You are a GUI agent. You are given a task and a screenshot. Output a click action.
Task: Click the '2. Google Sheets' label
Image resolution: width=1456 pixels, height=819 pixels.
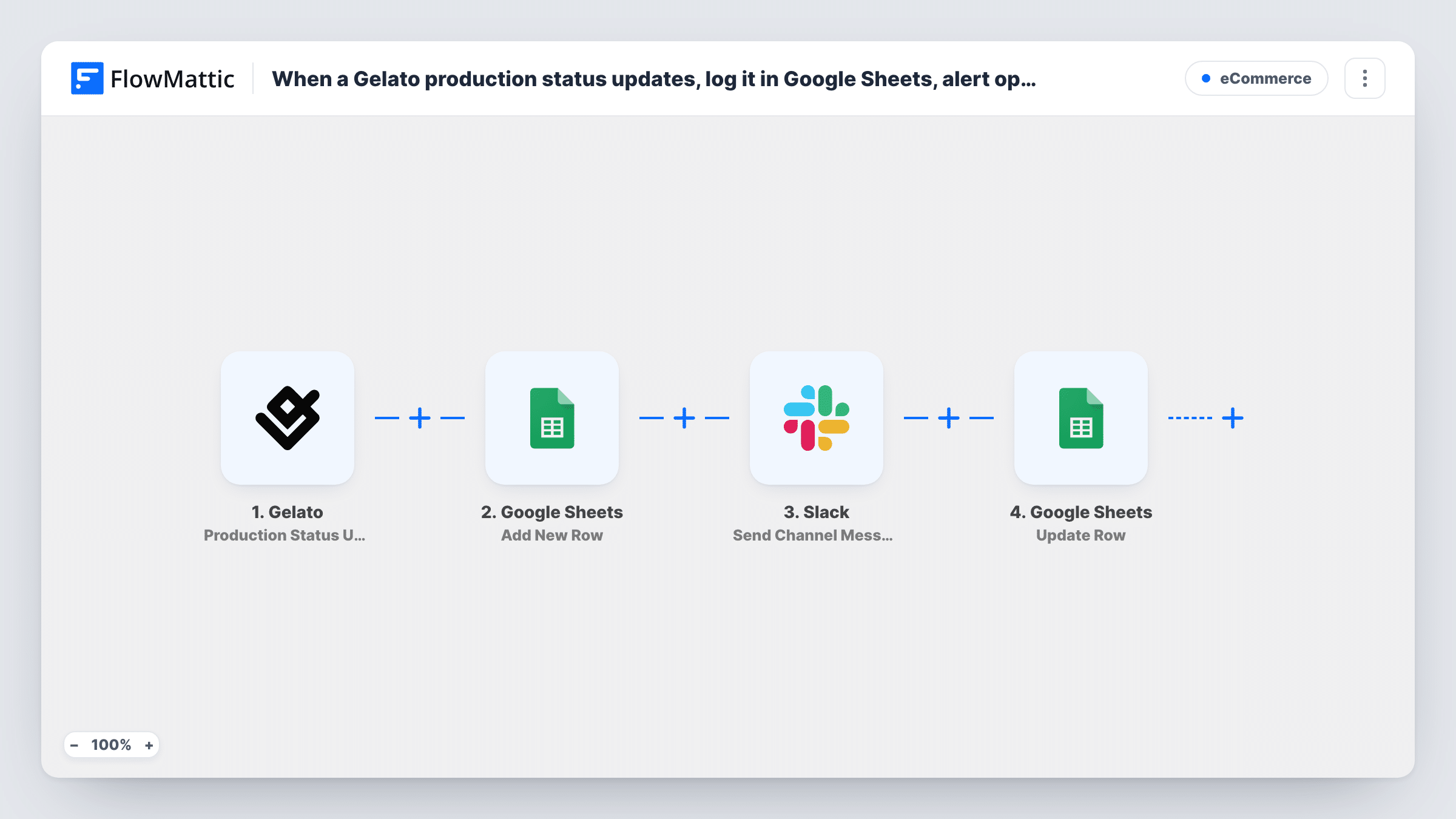tap(552, 512)
